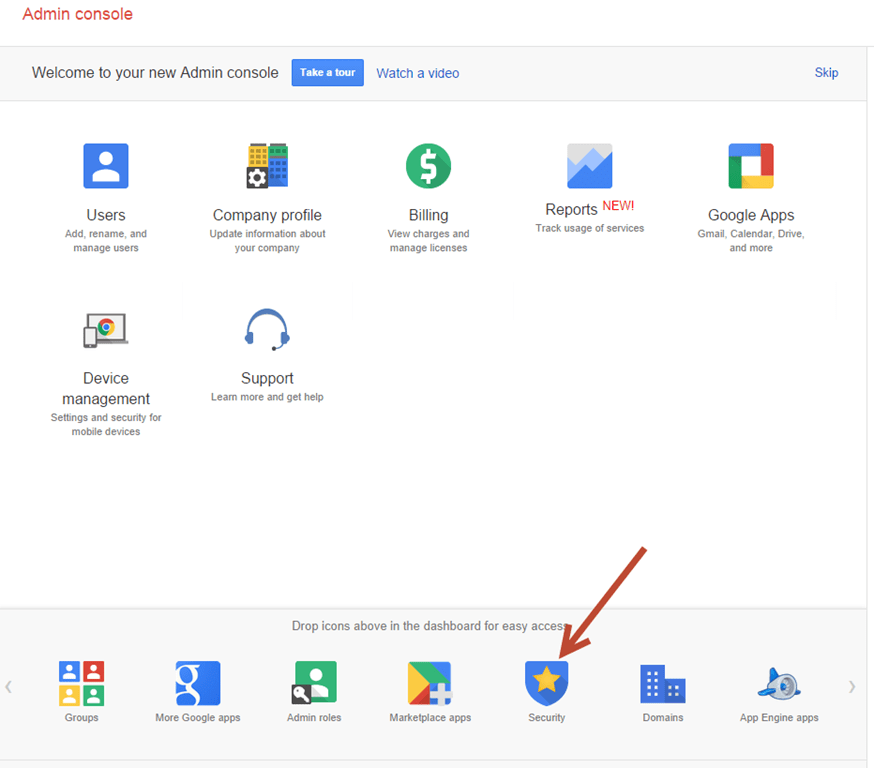Click 'Welcome to your new Admin console' text
Viewport: 874px width, 768px height.
point(155,72)
